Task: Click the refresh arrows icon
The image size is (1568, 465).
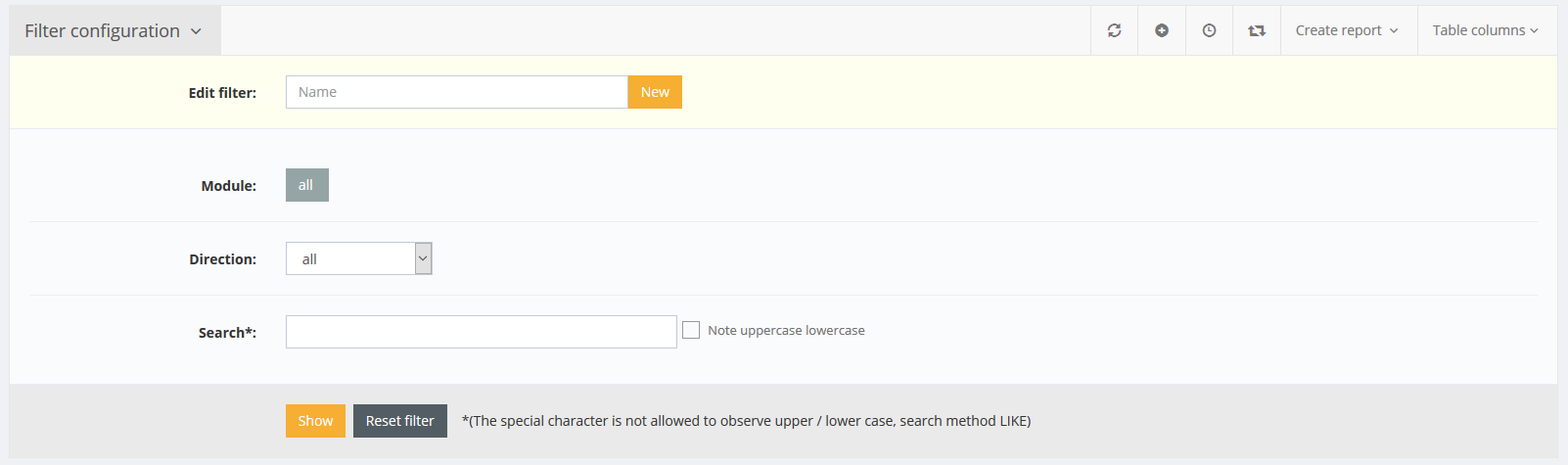Action: pos(1114,30)
